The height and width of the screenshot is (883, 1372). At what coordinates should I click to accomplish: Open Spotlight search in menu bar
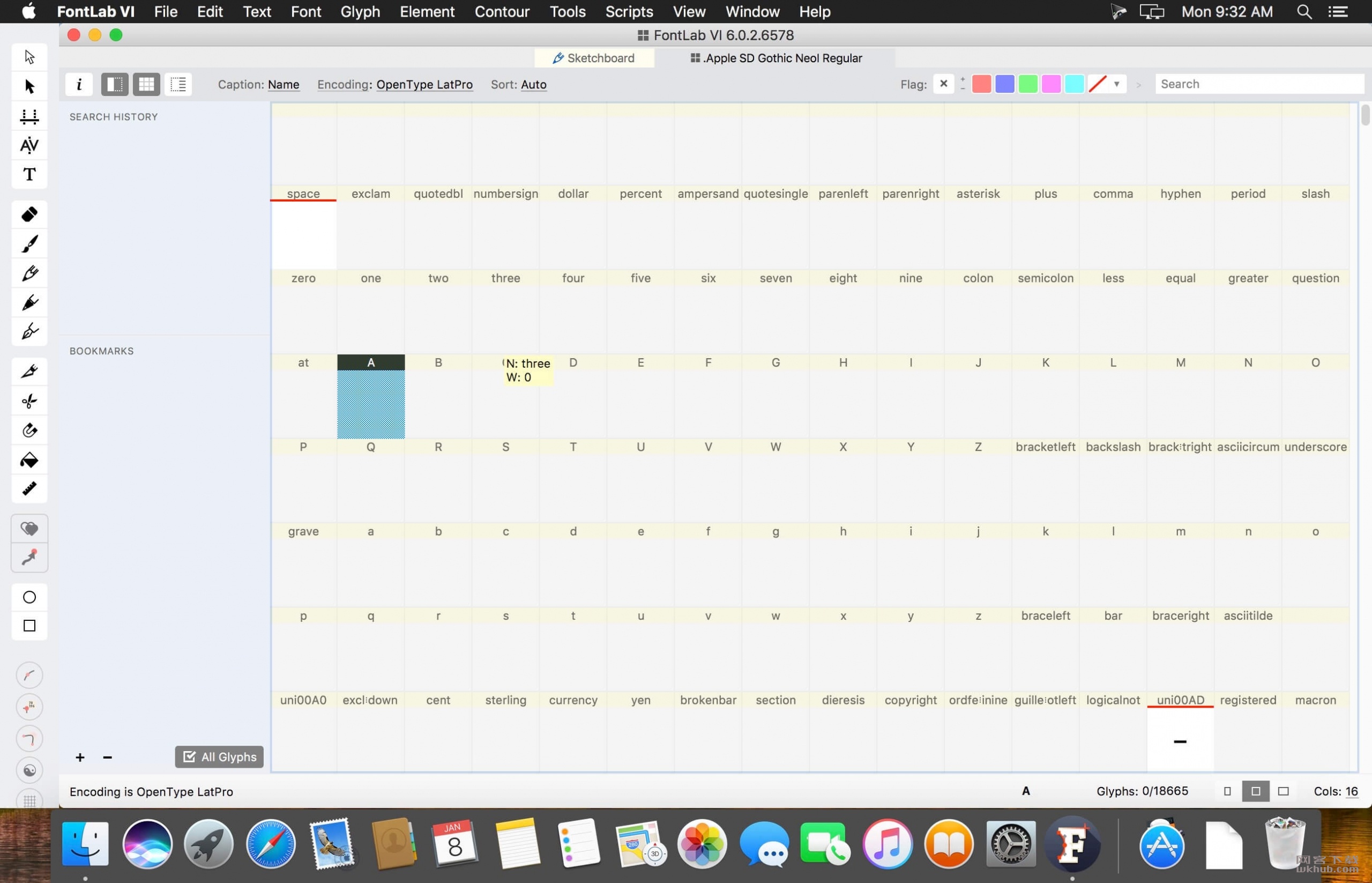tap(1304, 11)
